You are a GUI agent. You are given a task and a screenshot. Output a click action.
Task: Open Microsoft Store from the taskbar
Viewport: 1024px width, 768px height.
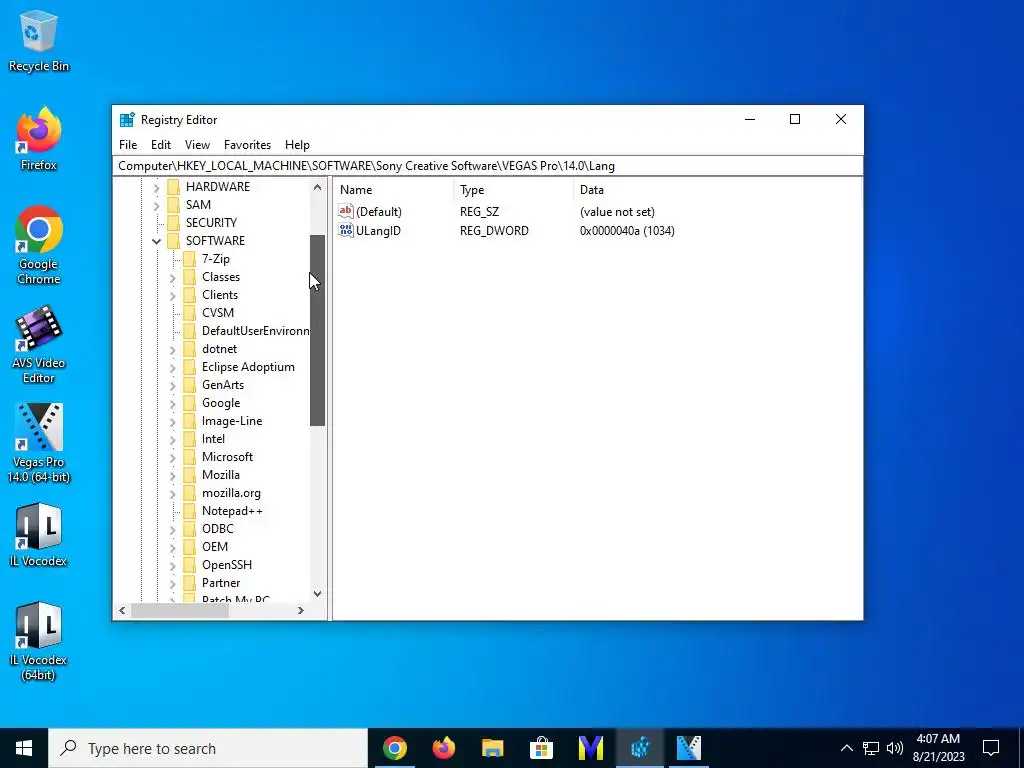(541, 748)
